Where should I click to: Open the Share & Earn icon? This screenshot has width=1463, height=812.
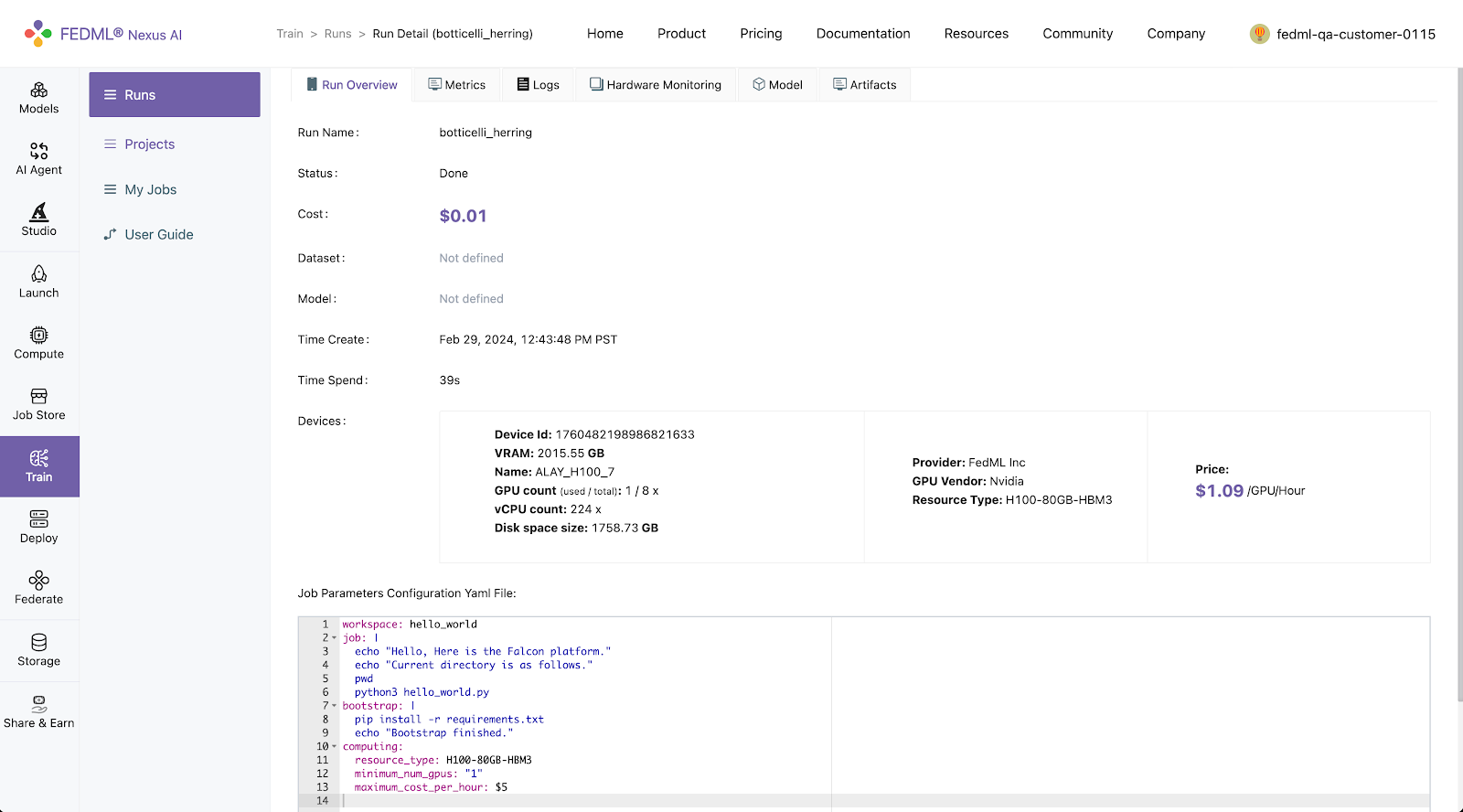pos(38,703)
